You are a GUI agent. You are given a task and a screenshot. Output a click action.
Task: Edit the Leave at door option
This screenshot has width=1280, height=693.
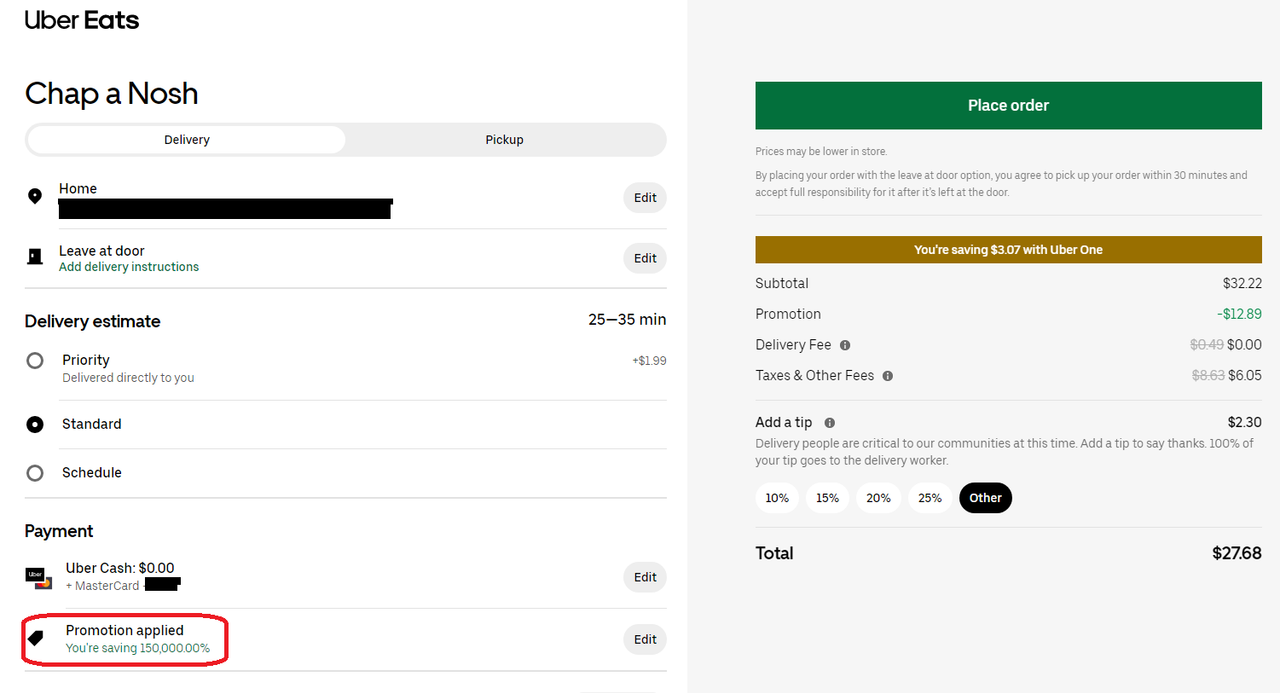click(645, 258)
